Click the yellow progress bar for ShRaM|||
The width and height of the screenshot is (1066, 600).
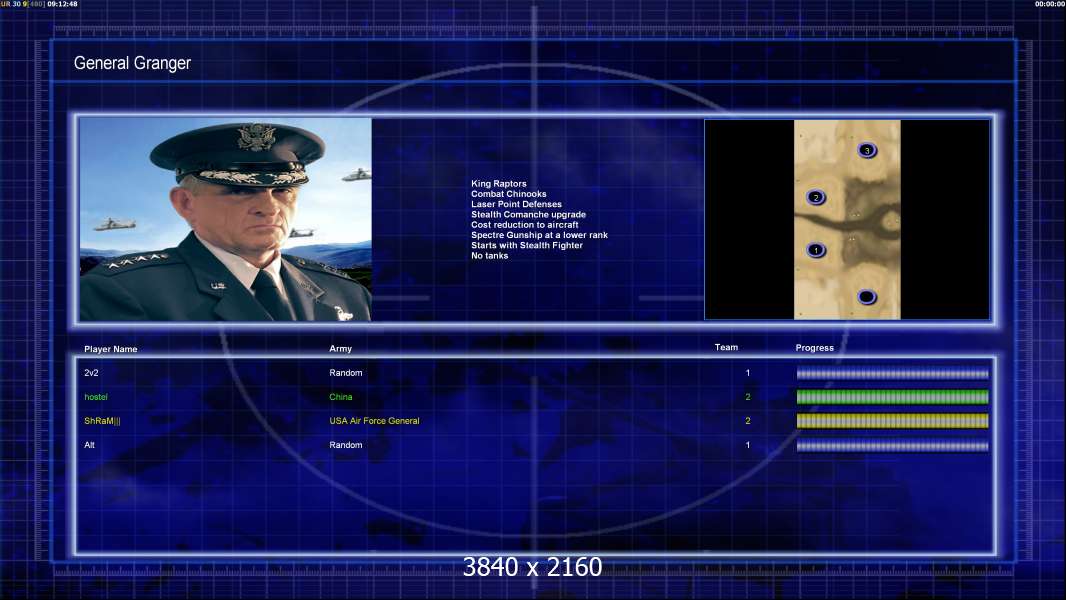(892, 421)
